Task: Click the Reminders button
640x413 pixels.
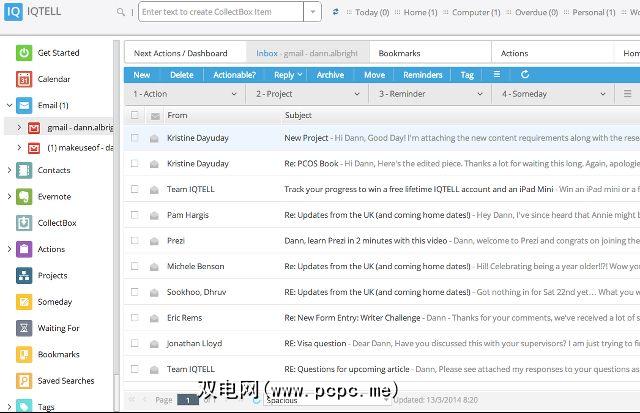Action: click(422, 75)
